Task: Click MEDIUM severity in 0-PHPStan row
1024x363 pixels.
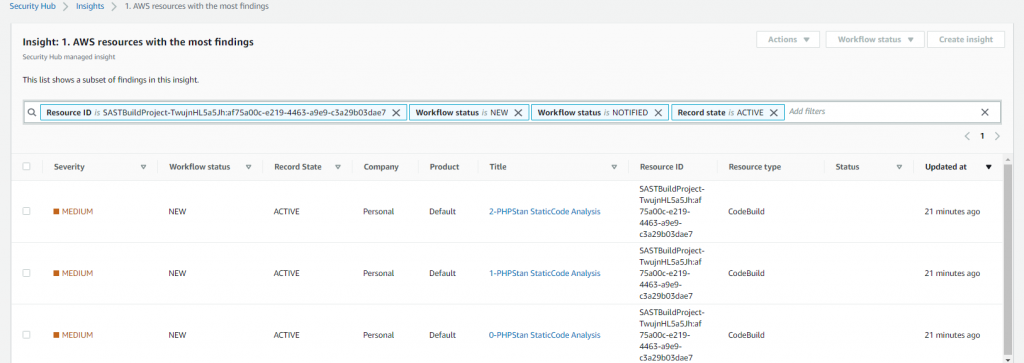Action: (x=73, y=335)
